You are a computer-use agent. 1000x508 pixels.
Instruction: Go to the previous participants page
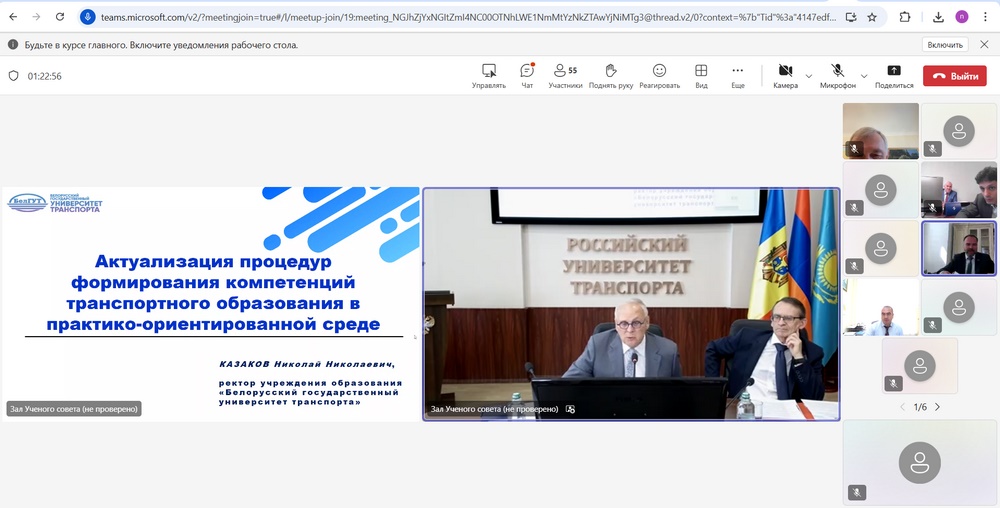pos(902,407)
